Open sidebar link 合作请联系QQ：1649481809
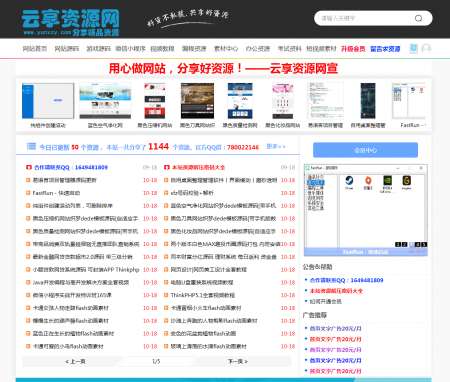 pos(346,280)
